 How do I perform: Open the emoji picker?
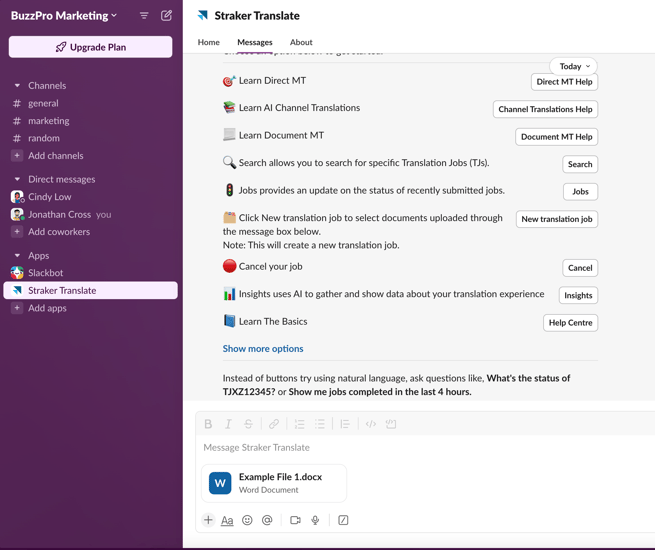point(247,520)
